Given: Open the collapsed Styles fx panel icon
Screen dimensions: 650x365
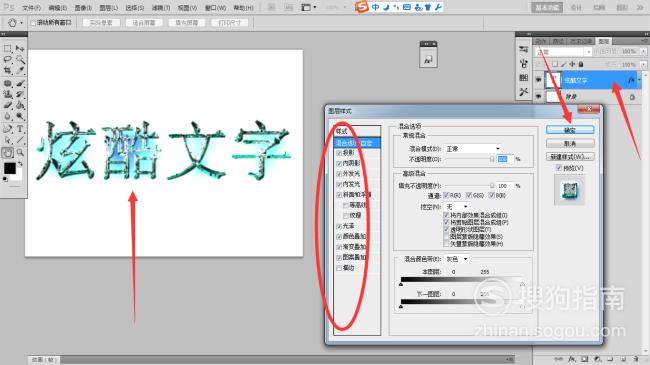Looking at the screenshot, I should 428,59.
